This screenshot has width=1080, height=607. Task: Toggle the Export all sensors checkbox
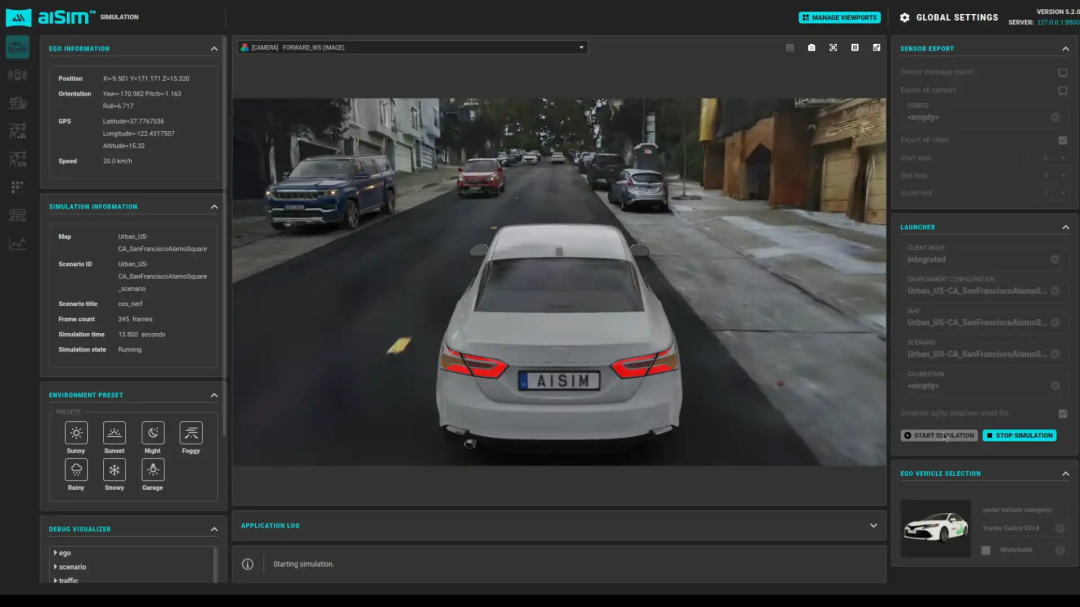tap(1063, 90)
